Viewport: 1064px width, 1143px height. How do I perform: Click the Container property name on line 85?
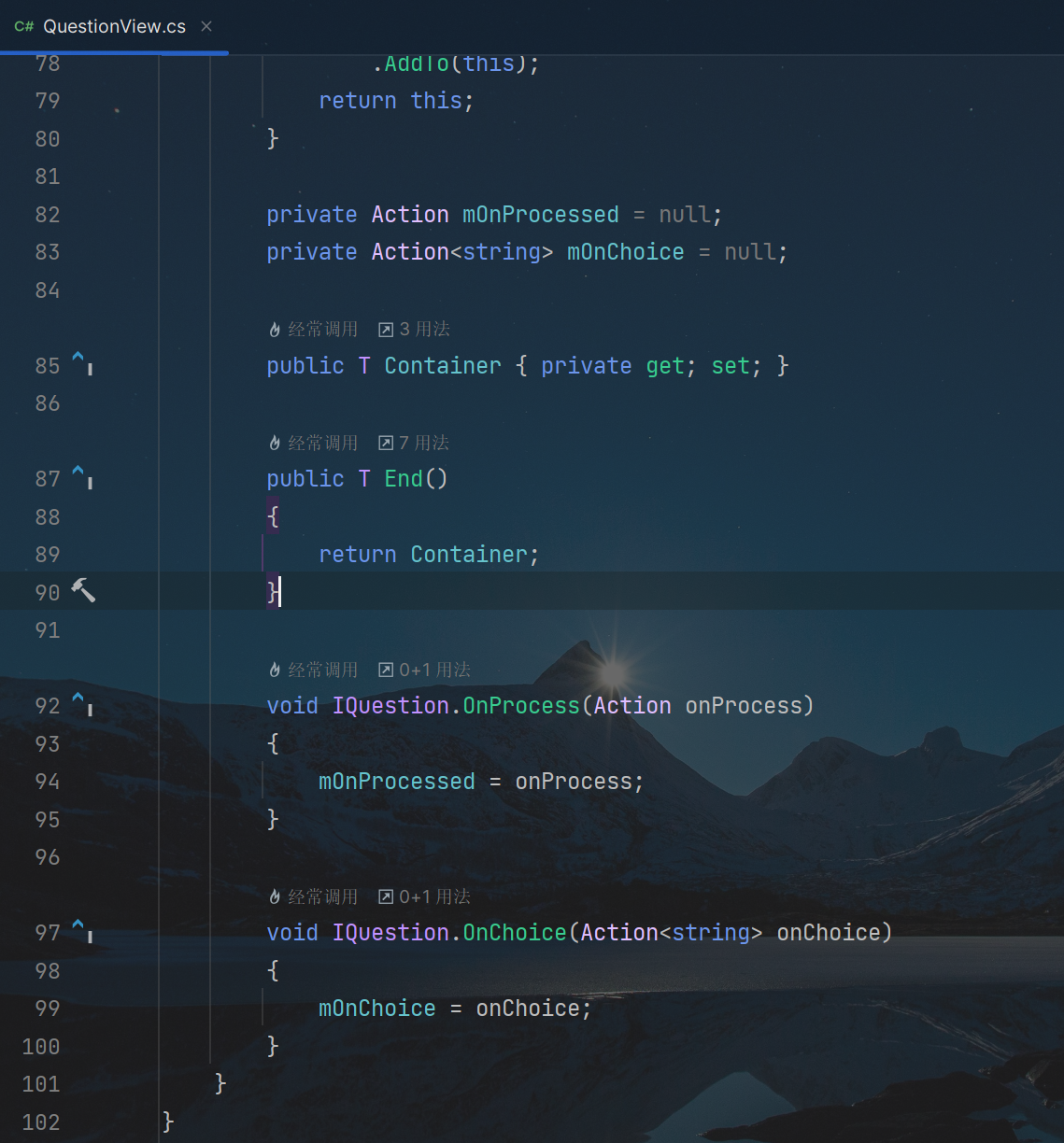(443, 366)
